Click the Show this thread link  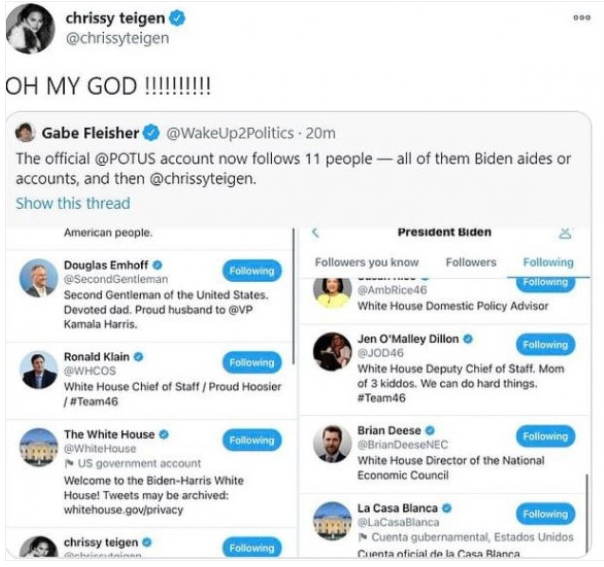72,203
